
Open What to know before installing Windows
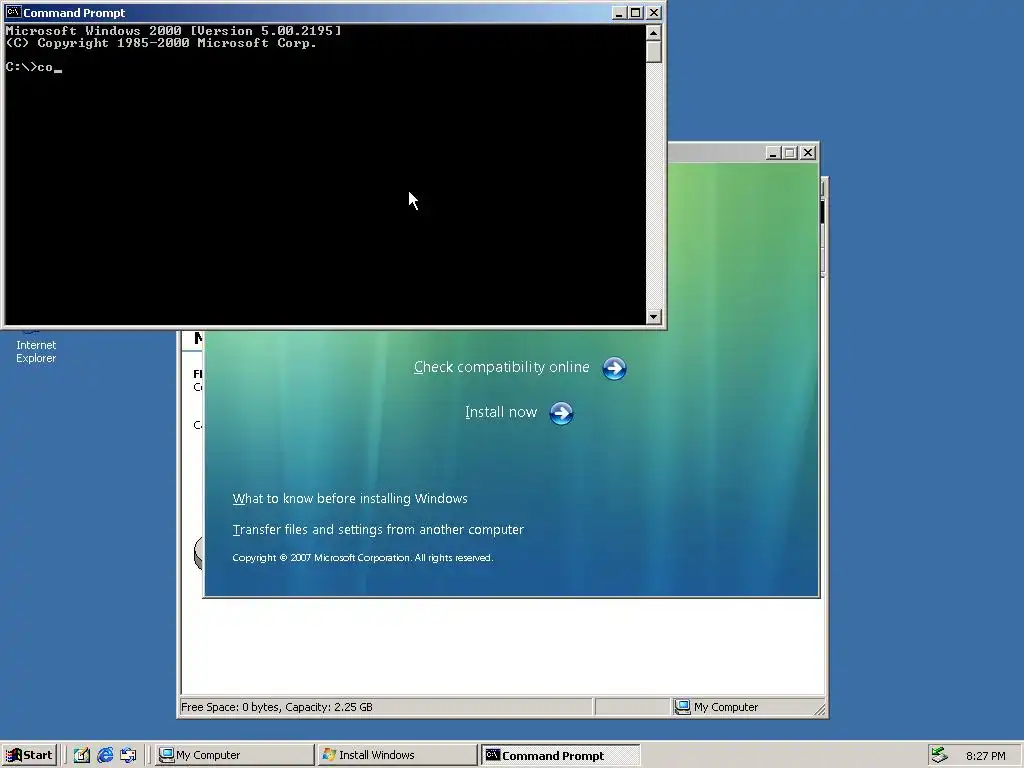point(350,498)
